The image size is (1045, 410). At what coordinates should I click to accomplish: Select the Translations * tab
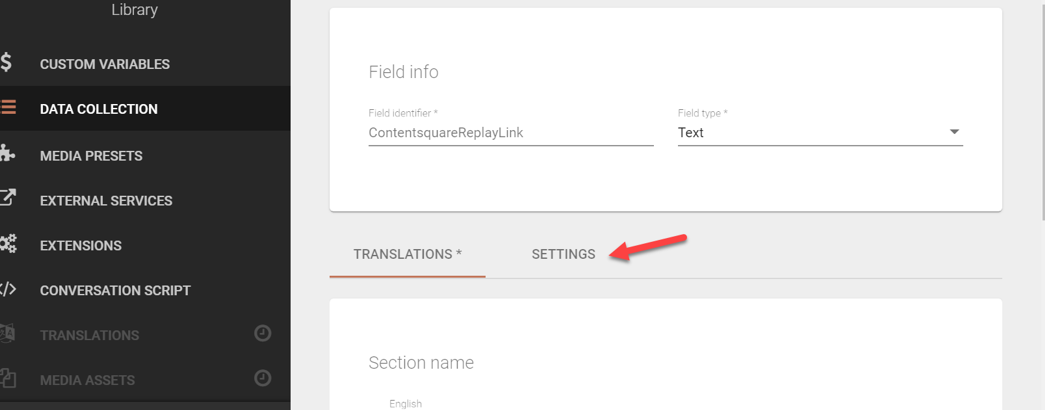point(407,254)
